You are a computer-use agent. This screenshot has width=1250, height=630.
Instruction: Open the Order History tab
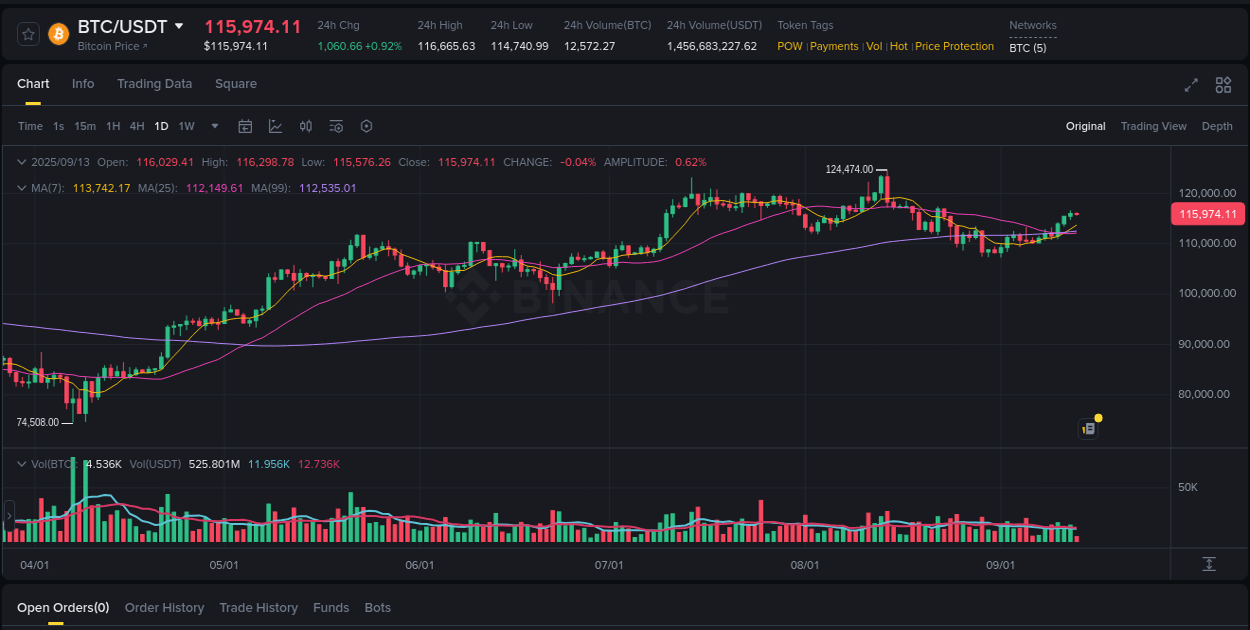tap(164, 607)
